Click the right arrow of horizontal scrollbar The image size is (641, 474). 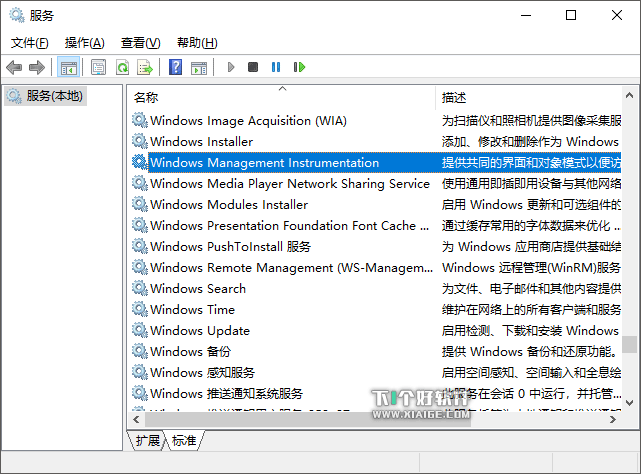612,419
